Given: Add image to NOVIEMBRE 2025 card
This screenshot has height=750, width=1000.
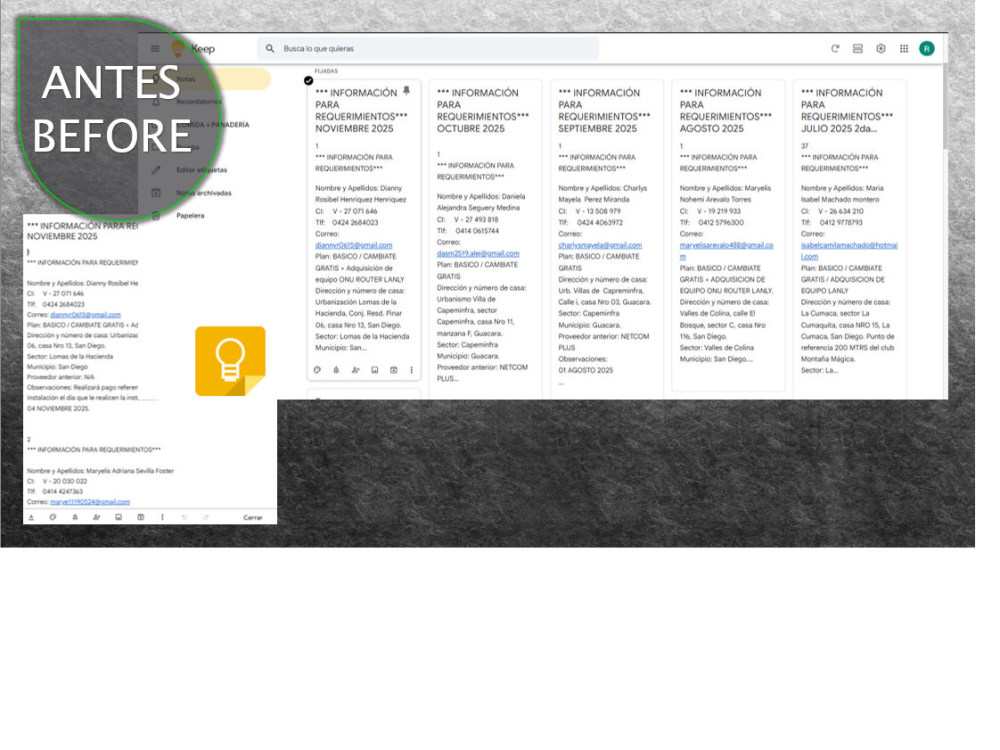Looking at the screenshot, I should (x=374, y=370).
